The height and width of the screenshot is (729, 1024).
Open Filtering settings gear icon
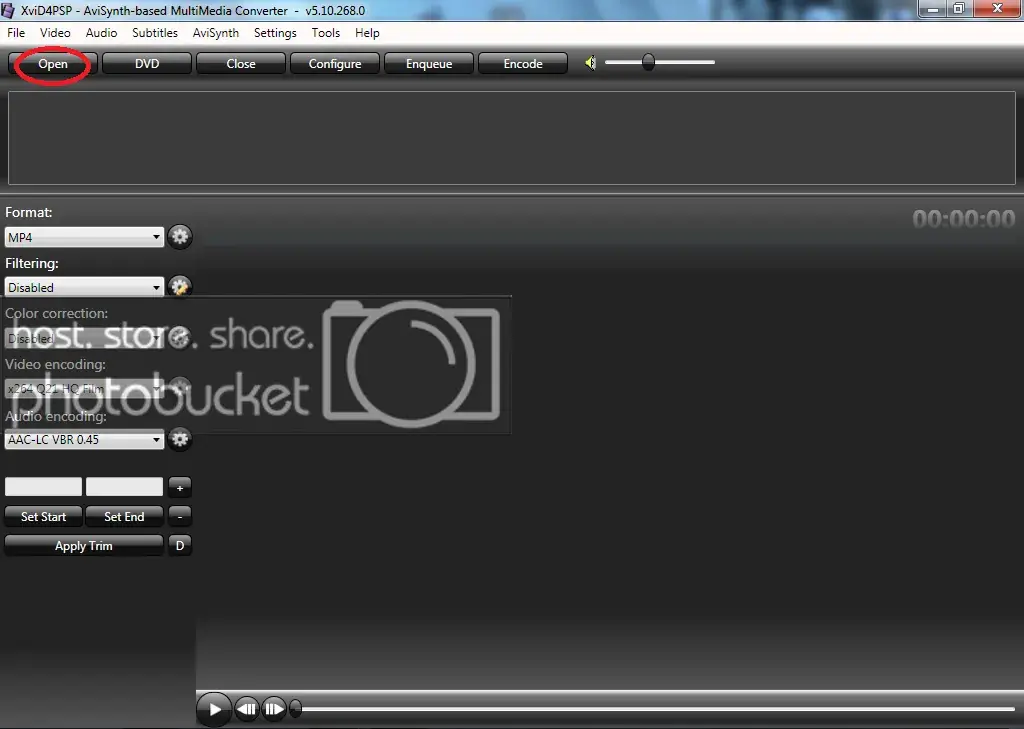pos(180,285)
